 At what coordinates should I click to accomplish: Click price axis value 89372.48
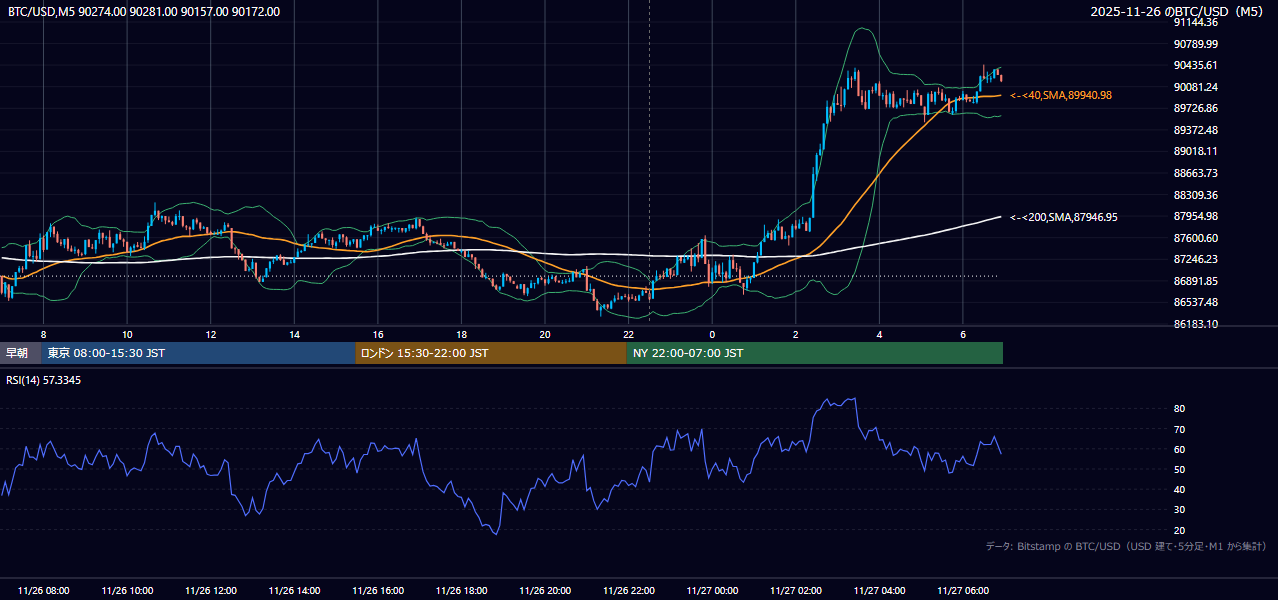[x=1196, y=130]
